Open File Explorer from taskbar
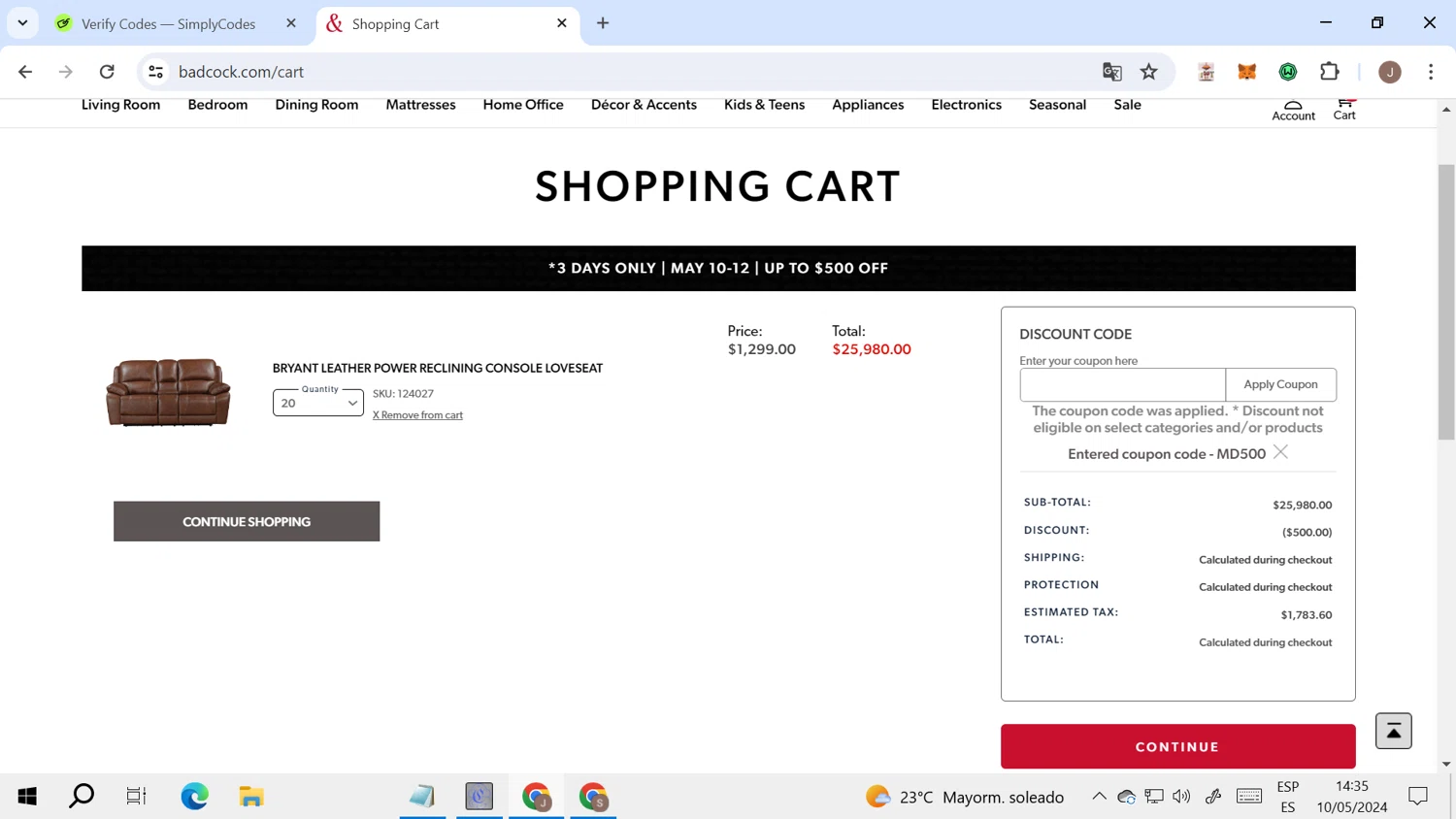 click(x=251, y=797)
